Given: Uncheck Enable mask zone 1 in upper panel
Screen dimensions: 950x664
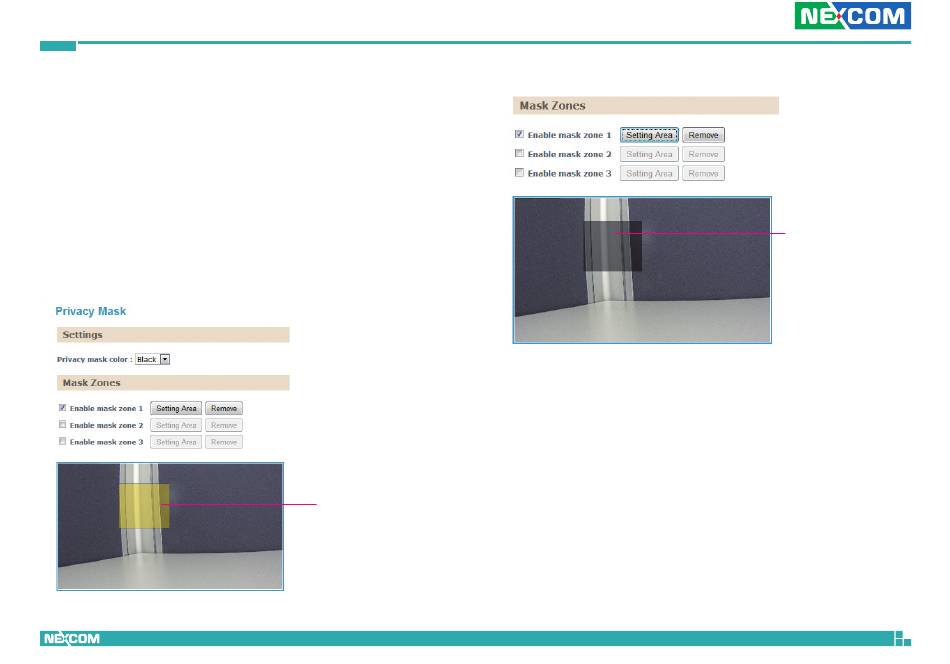Looking at the screenshot, I should pos(519,134).
